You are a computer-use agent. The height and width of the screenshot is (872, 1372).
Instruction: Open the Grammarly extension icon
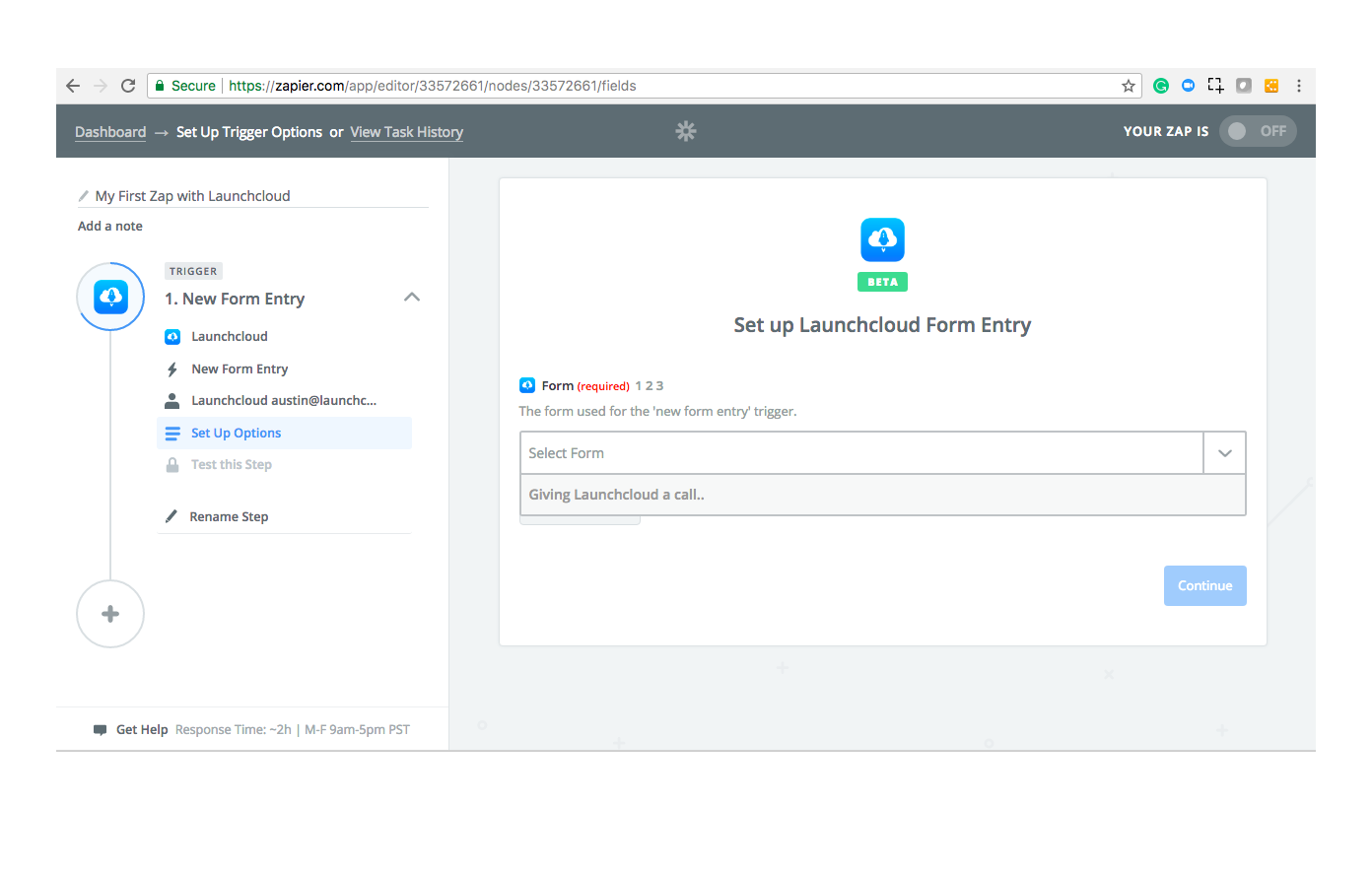pos(1161,86)
